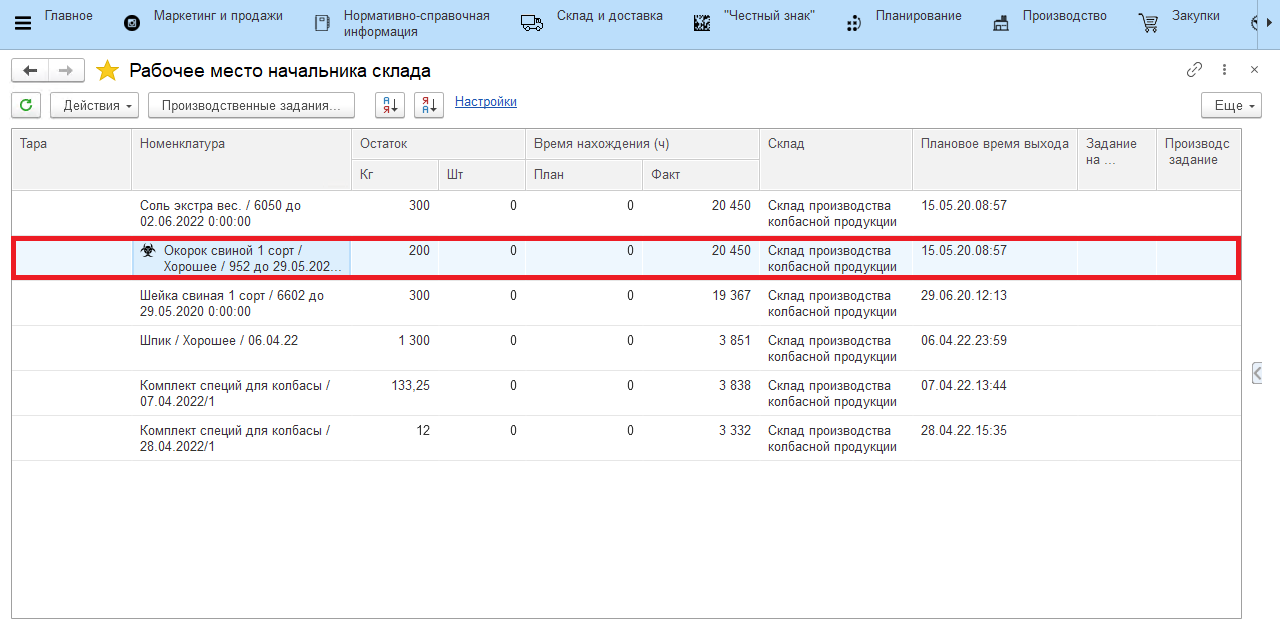Click the Производственные задания button

[251, 105]
